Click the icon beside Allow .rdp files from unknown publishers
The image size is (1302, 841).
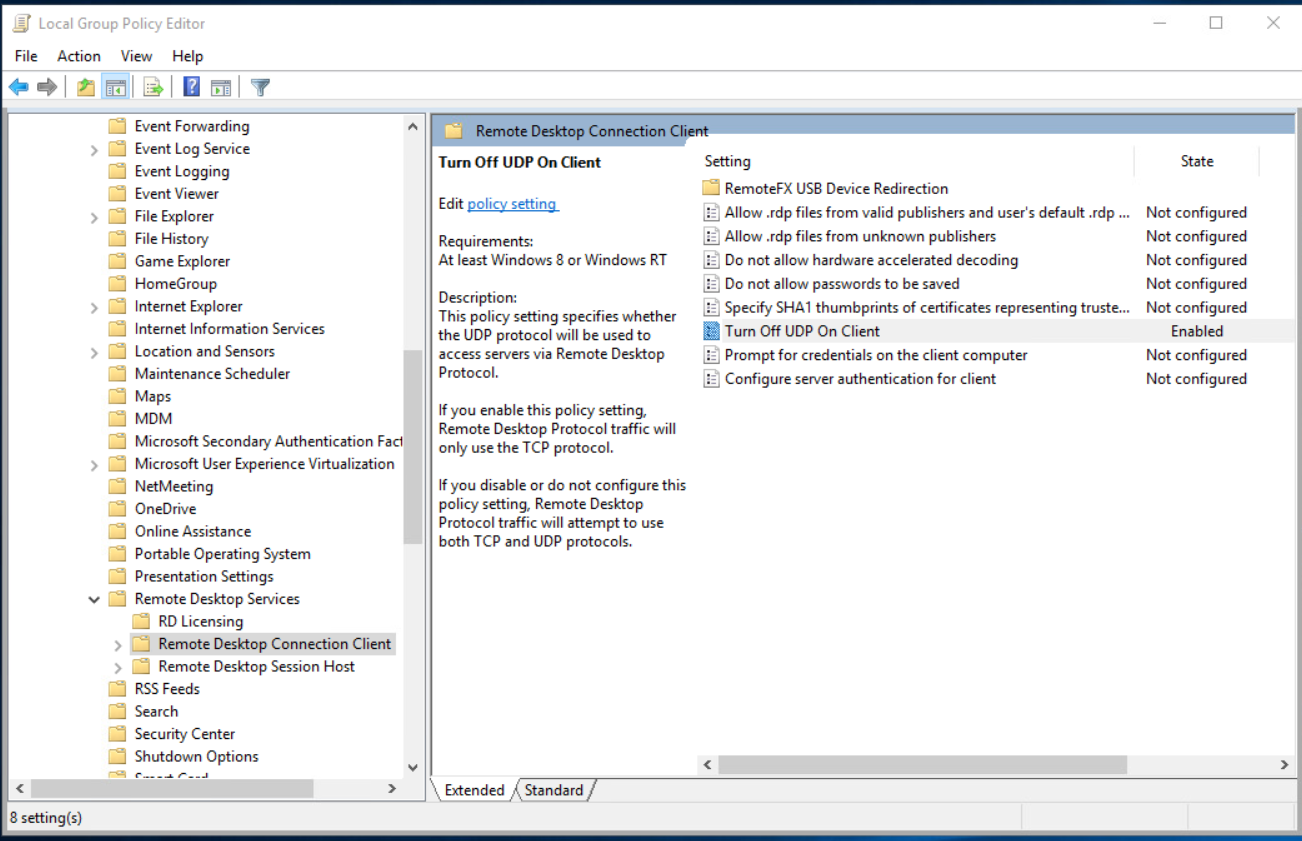711,236
